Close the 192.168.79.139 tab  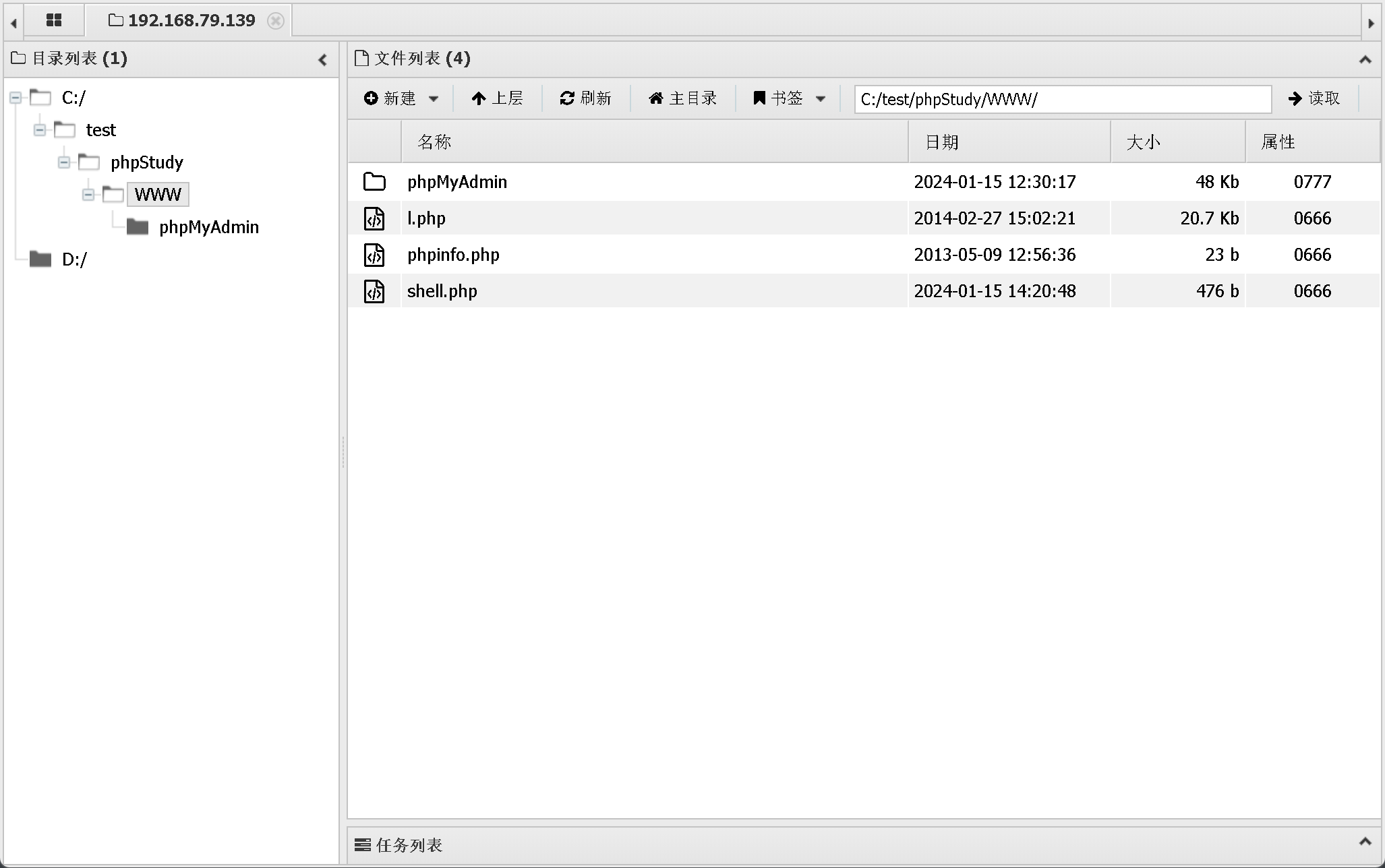coord(275,21)
